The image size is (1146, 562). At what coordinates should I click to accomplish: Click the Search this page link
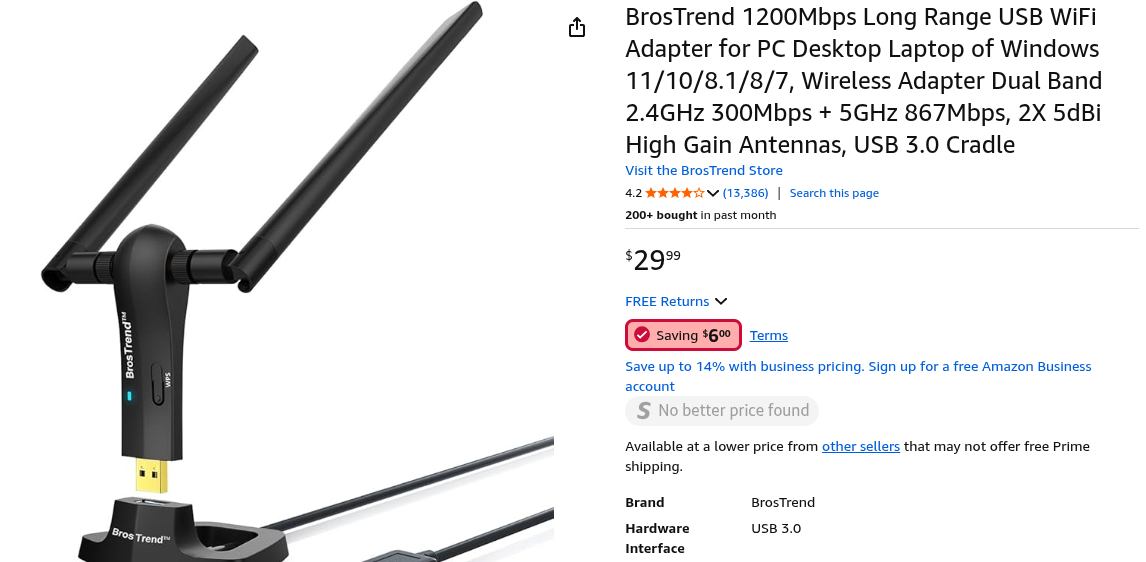point(834,193)
